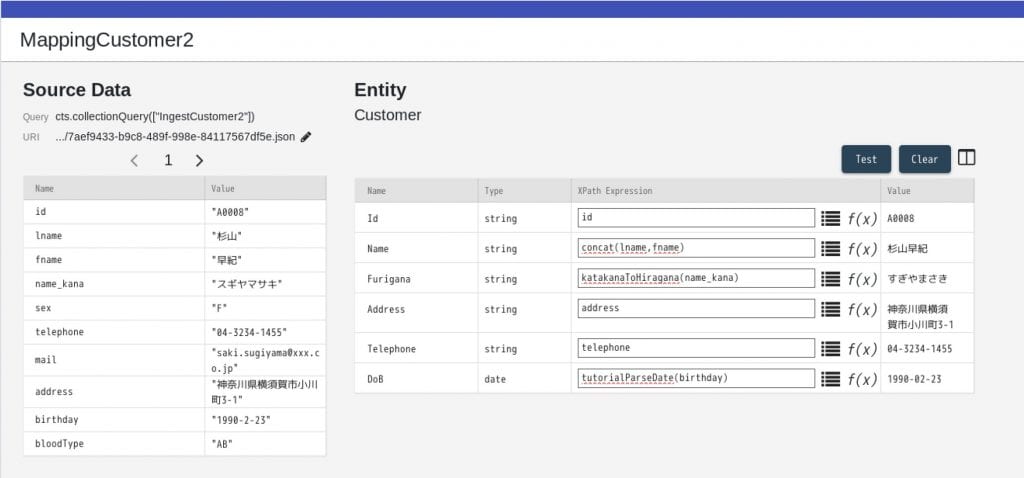Select the telephone XPath expression field

click(x=696, y=348)
